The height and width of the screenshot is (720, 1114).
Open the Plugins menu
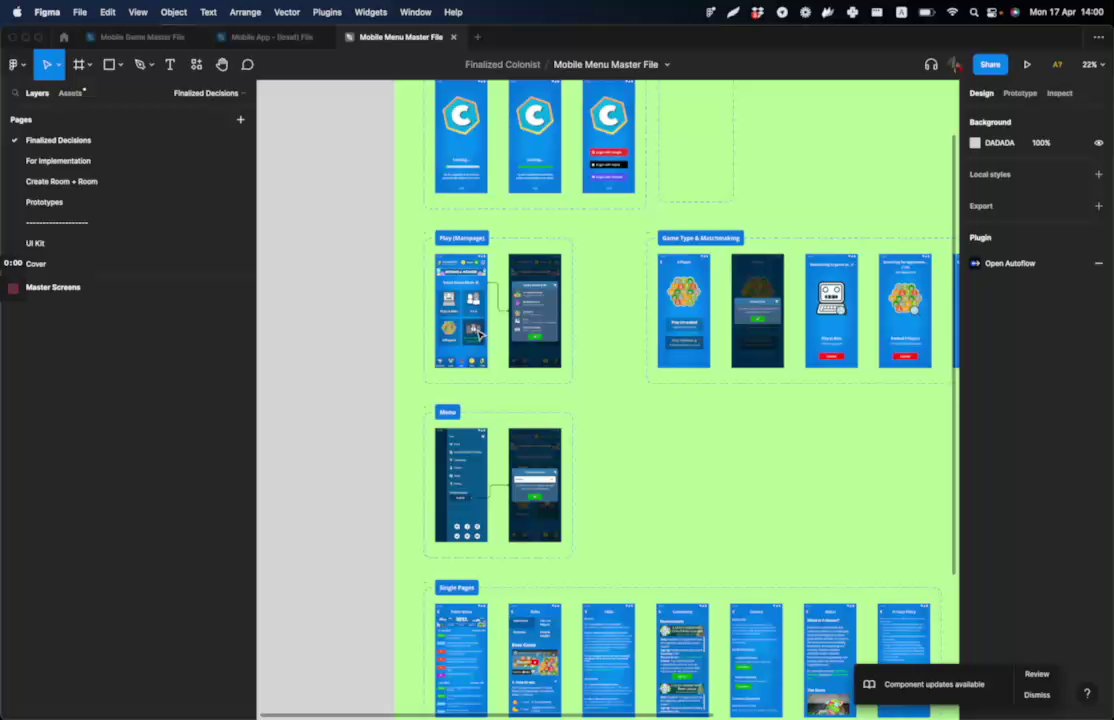pos(327,12)
